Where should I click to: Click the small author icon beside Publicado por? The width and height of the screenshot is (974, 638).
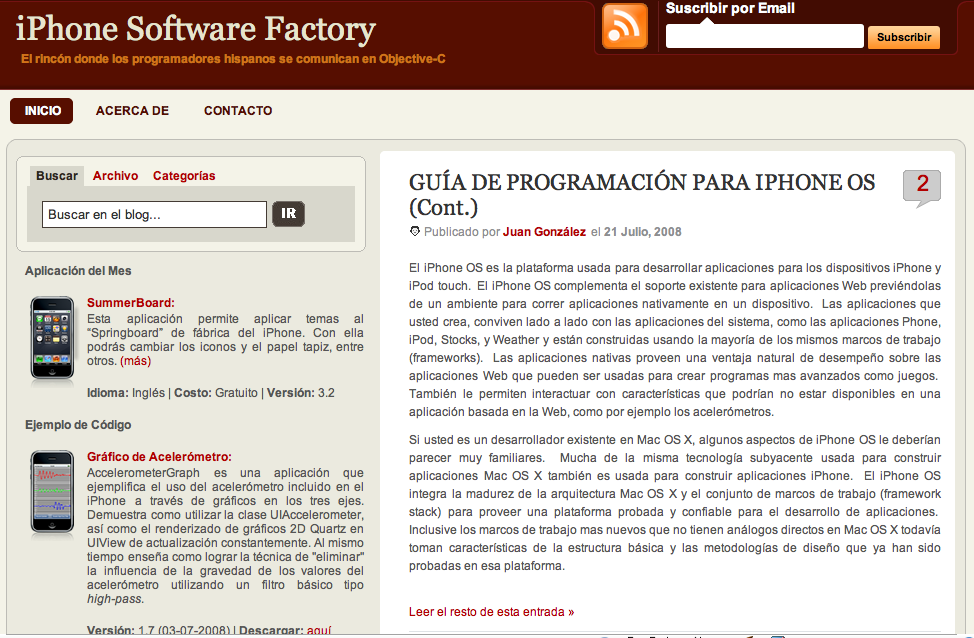[415, 232]
